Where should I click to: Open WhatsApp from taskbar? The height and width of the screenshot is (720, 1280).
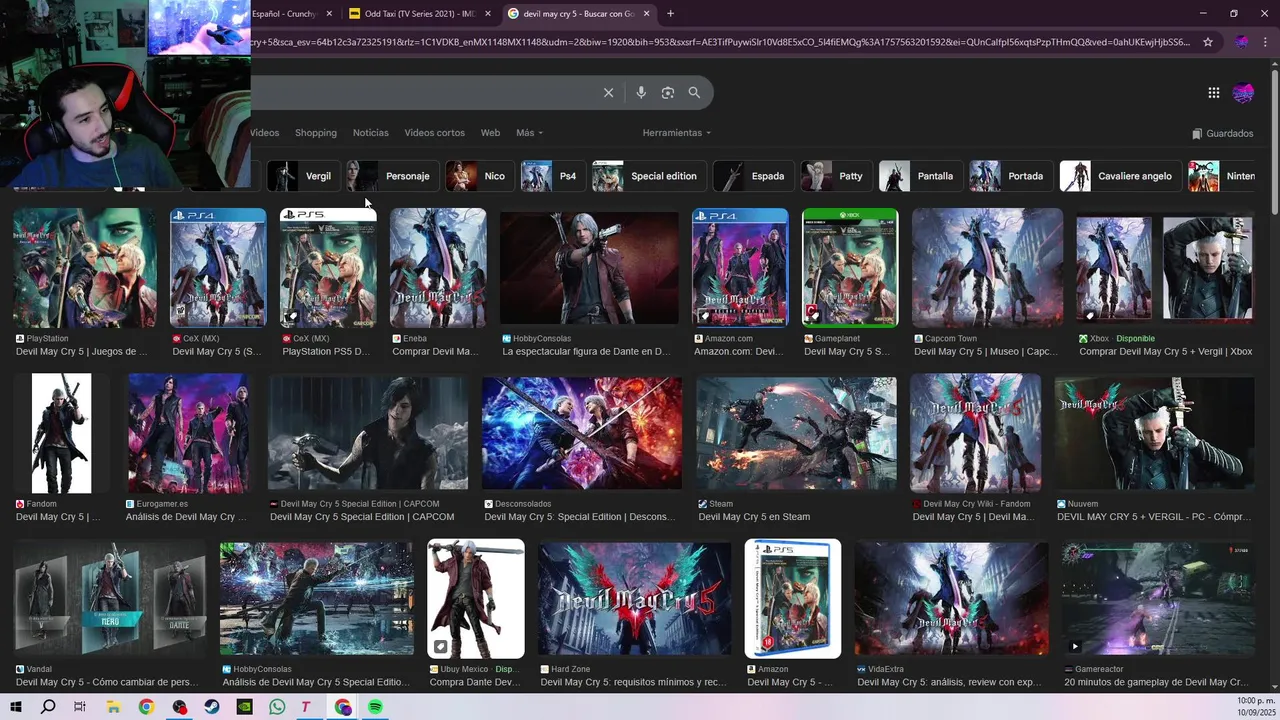tap(277, 707)
